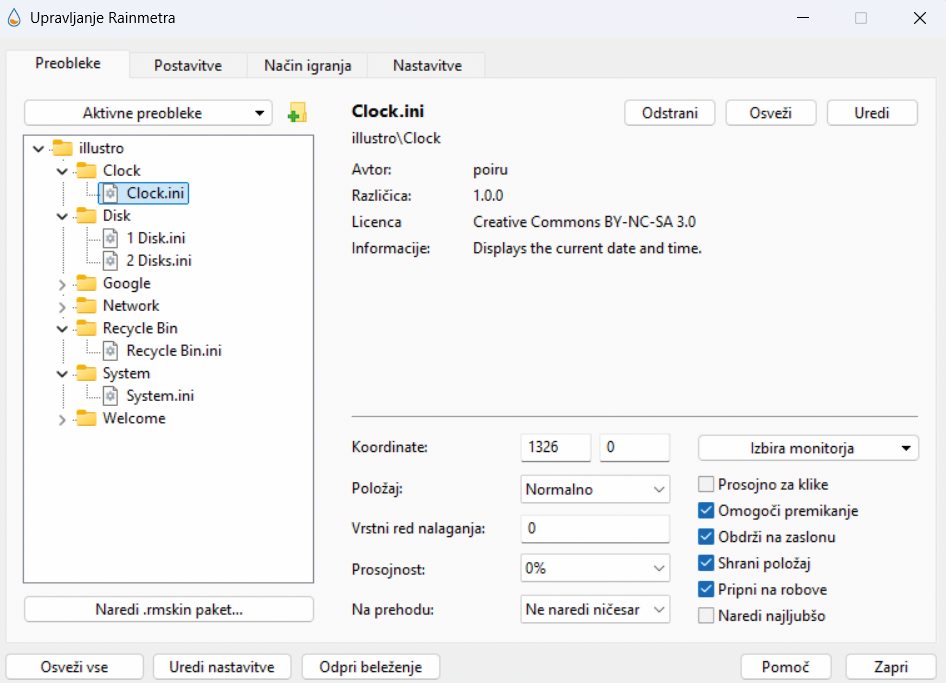Open the Položaj combo box set to Normalno
Screen dimensions: 946x683
coord(595,489)
